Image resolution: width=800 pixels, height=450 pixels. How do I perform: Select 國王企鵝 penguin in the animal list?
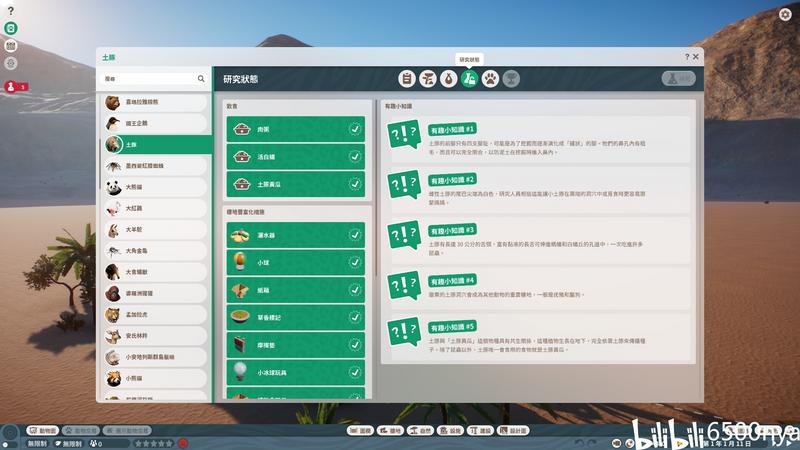tap(156, 123)
